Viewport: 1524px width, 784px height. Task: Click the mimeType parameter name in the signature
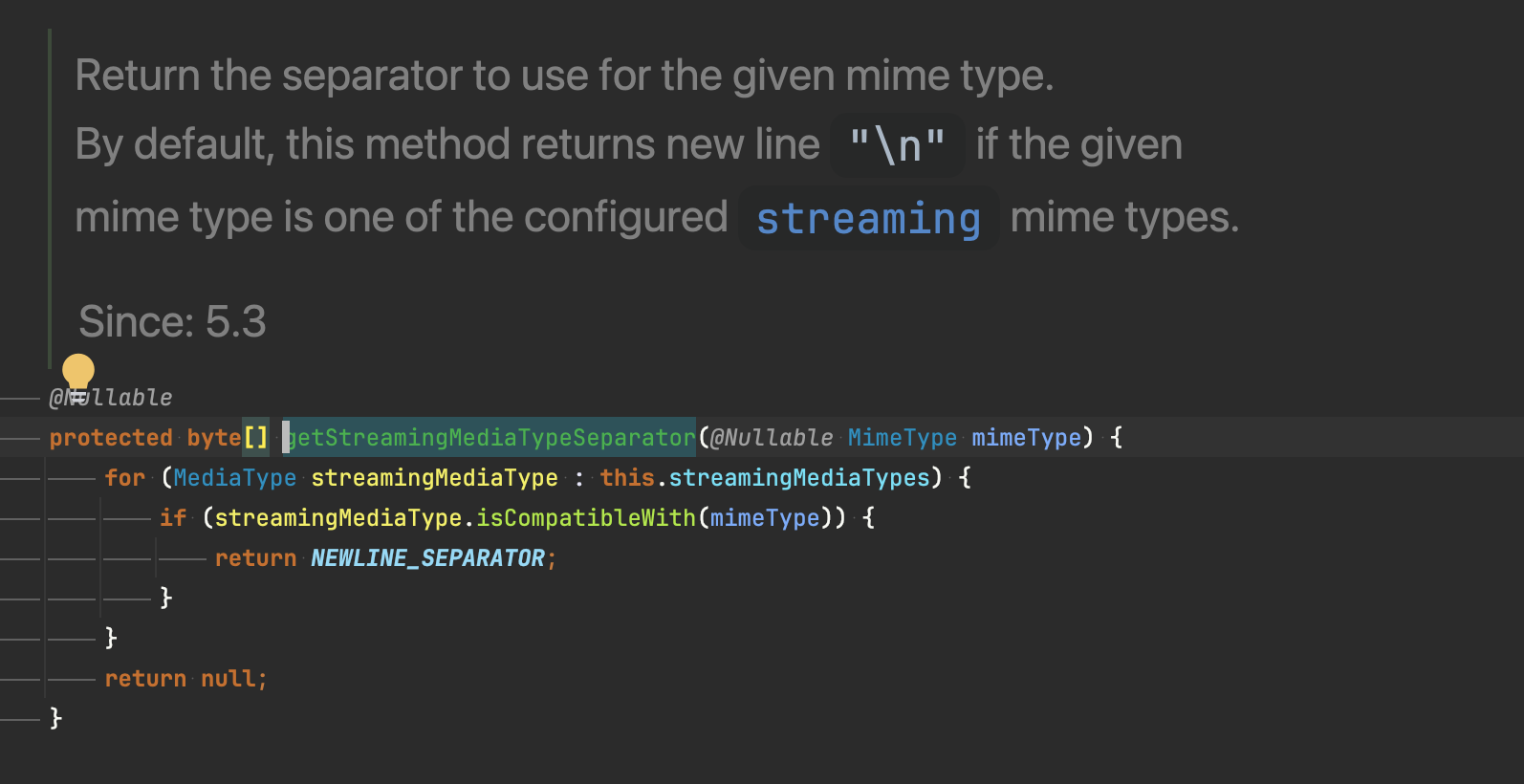pos(1026,438)
